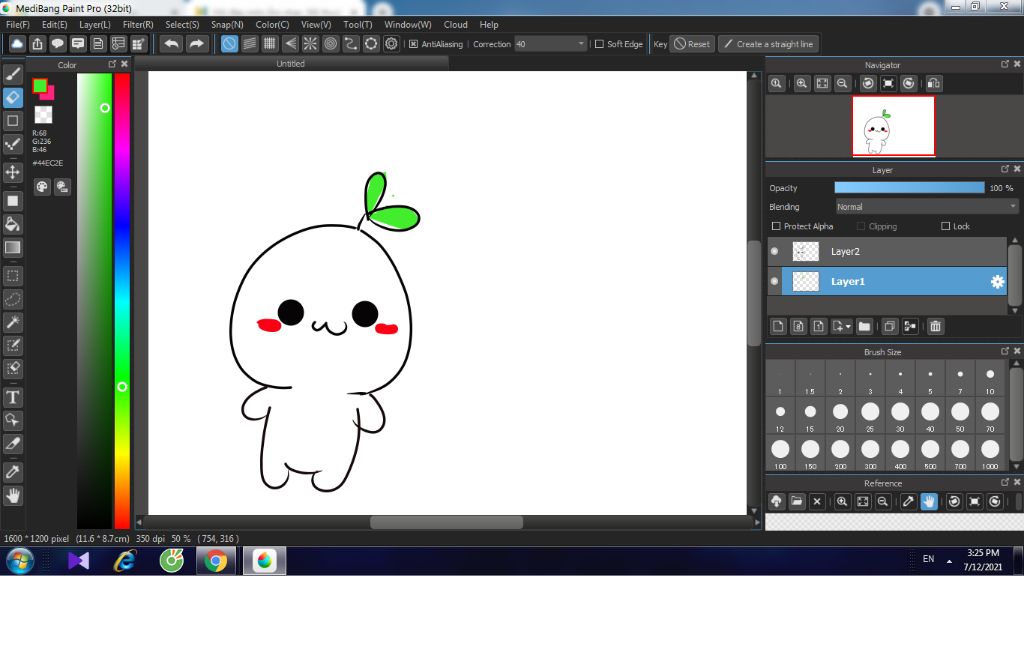The image size is (1024, 661).
Task: Select the Eraser tool in left toolbar
Action: 13,97
